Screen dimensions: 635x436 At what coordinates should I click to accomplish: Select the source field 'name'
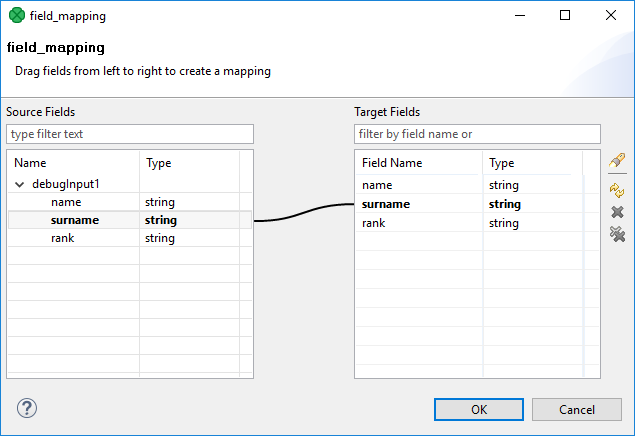pos(64,202)
